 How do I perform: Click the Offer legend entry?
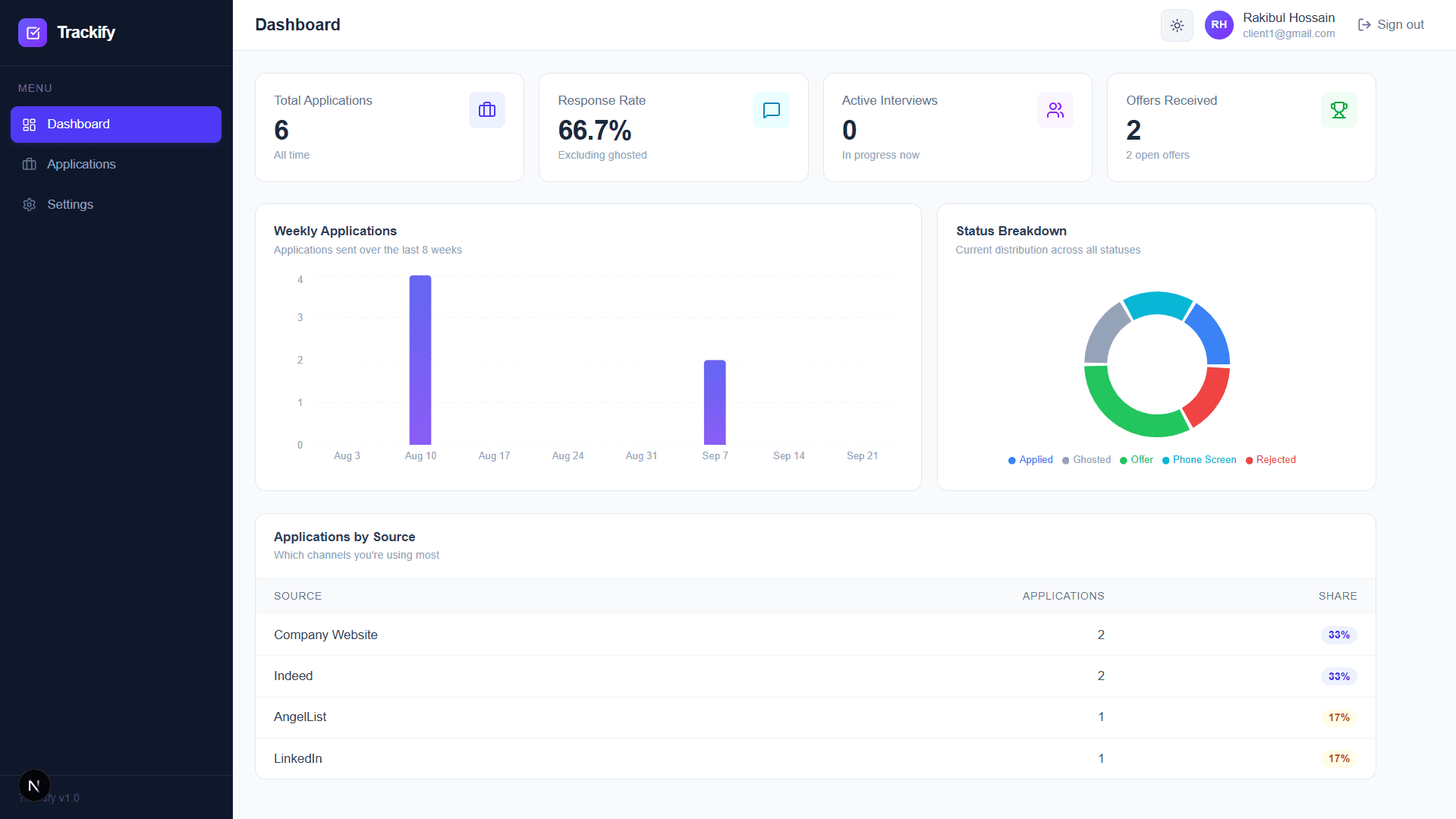pyautogui.click(x=1137, y=460)
